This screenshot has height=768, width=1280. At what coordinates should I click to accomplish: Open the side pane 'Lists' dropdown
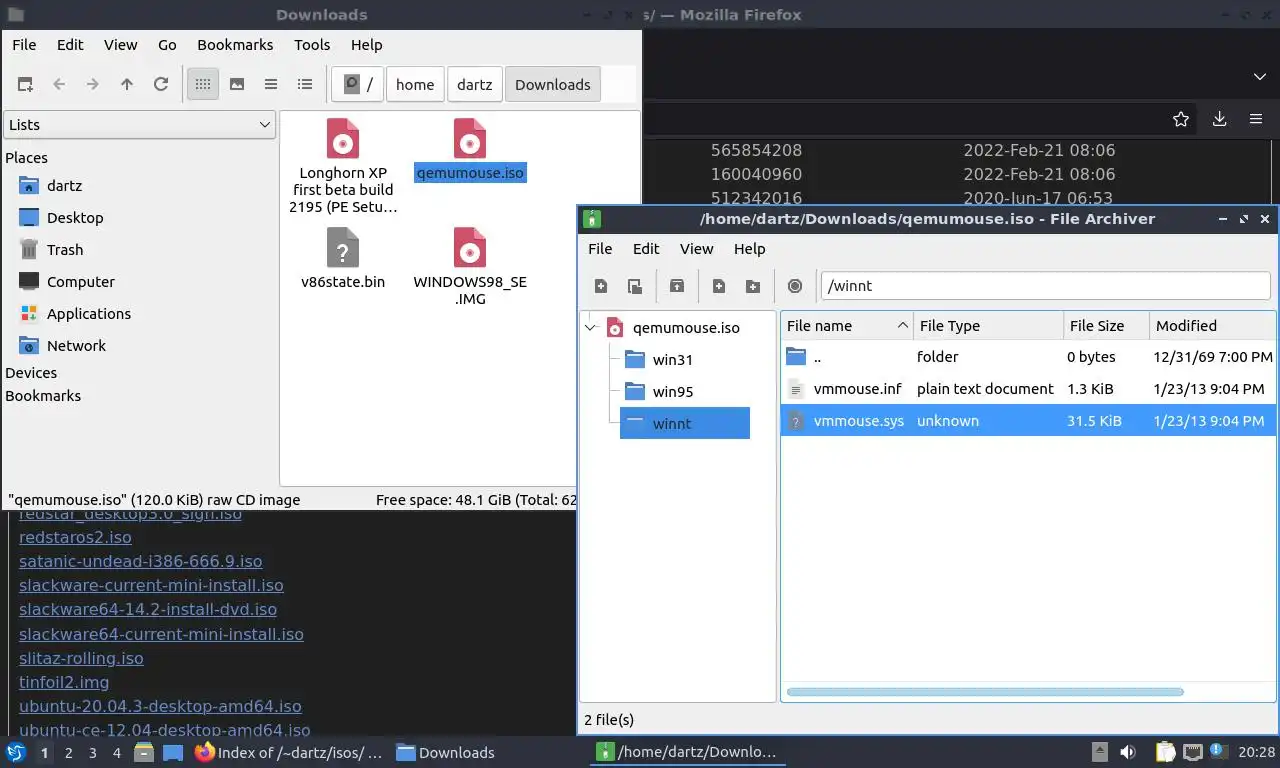coord(139,125)
